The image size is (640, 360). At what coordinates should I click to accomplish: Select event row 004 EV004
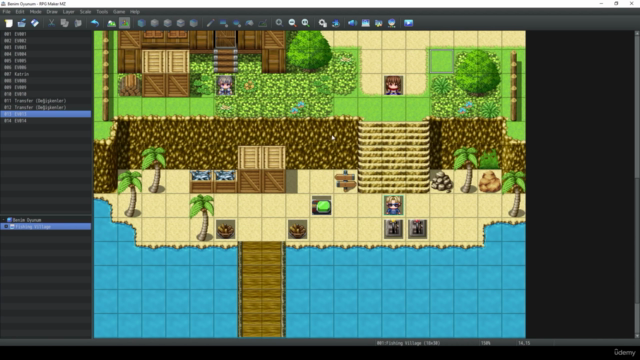click(46, 54)
